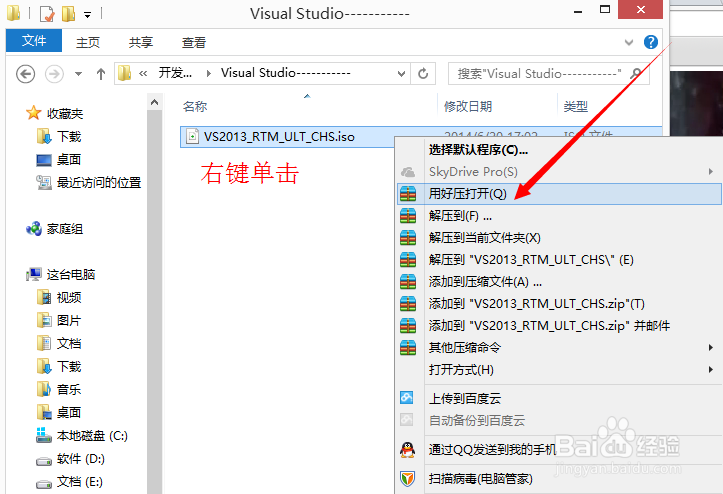Screen dimensions: 723x494
Task: Choose 用好压打开(Q) in context menu
Action: tap(559, 194)
